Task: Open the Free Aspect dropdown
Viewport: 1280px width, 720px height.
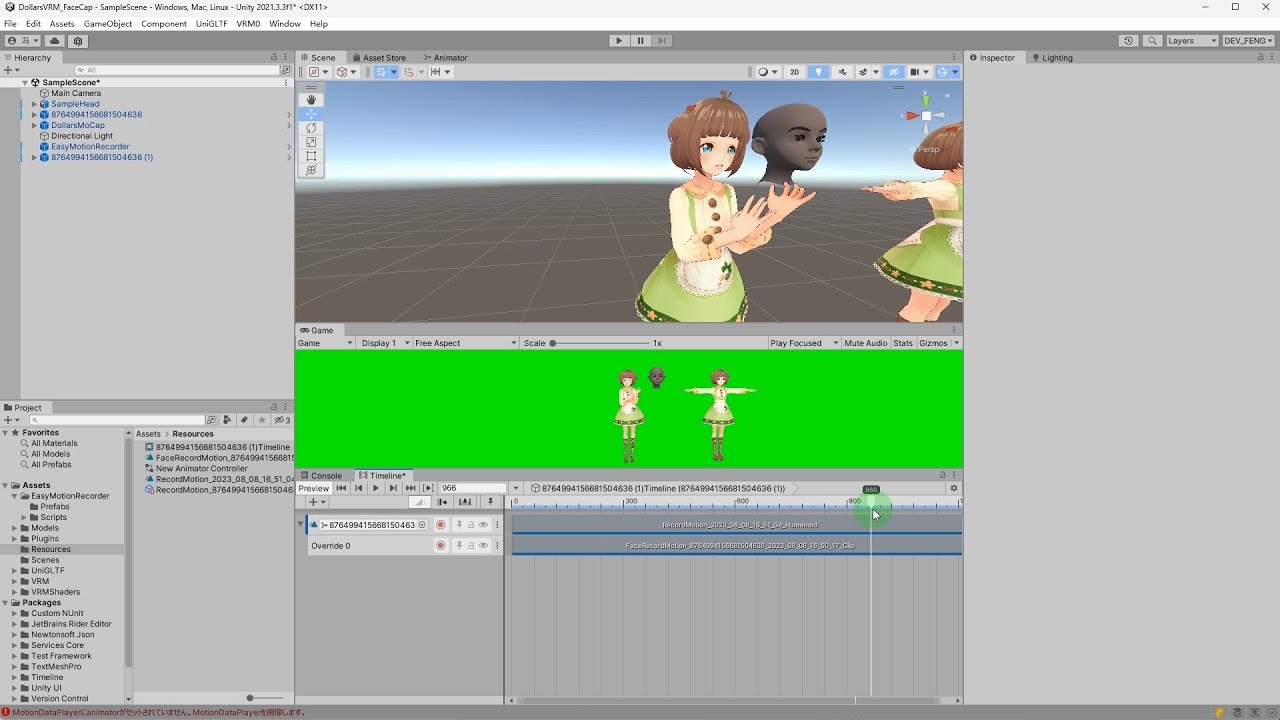Action: point(466,343)
